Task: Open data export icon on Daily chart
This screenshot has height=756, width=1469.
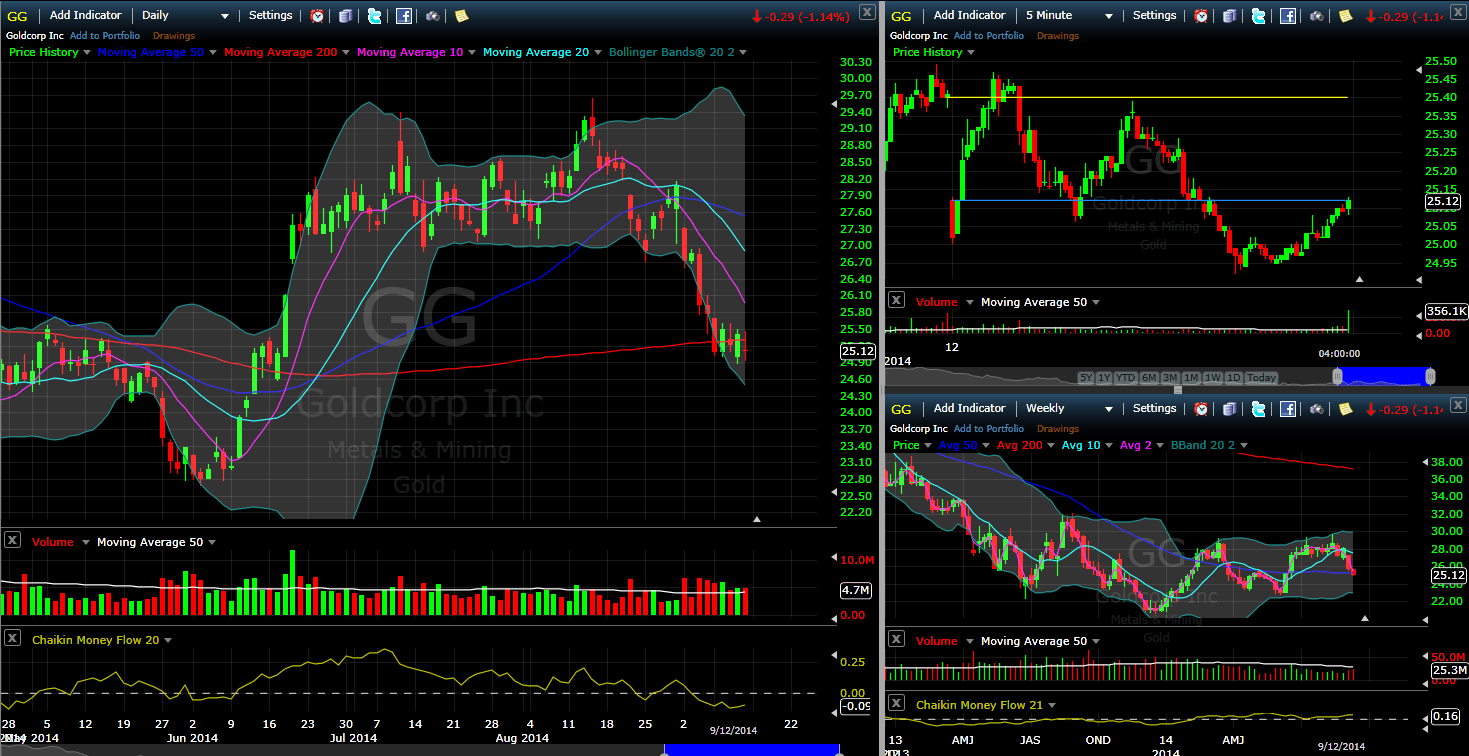Action: coord(345,16)
